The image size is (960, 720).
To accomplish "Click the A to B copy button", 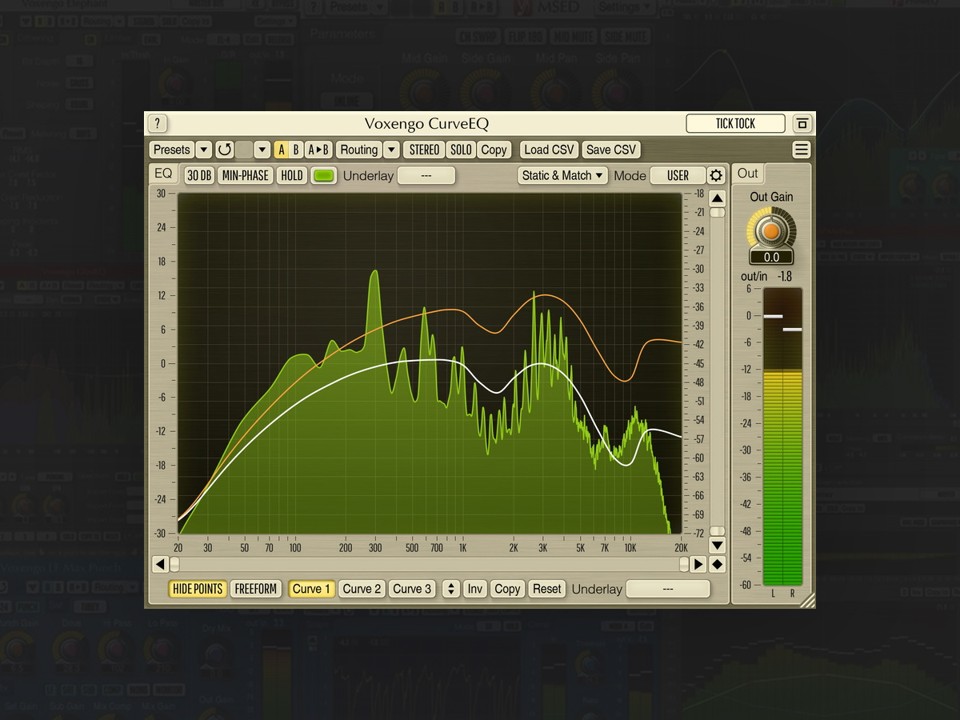I will tap(318, 150).
